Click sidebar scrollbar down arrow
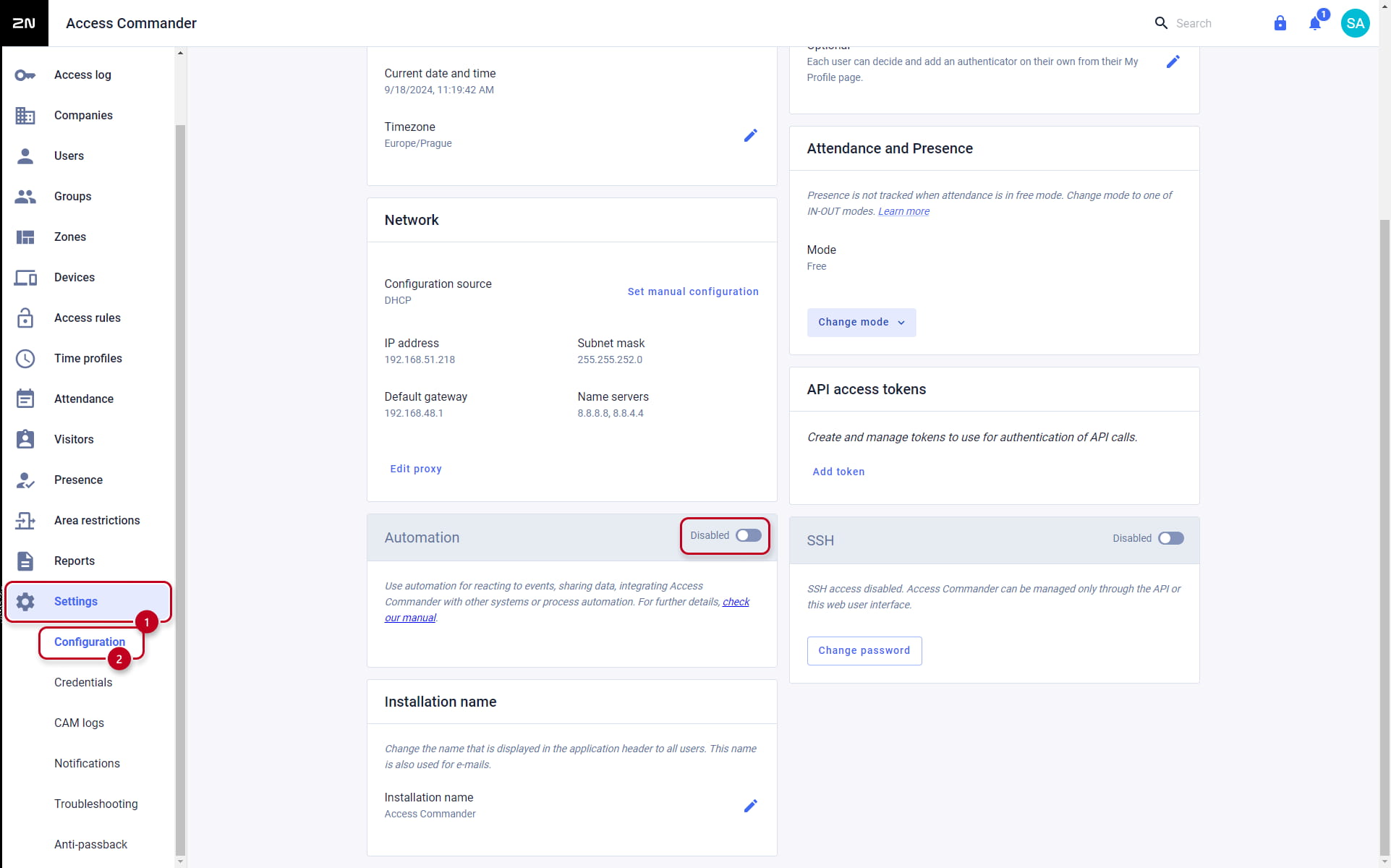This screenshot has width=1391, height=868. 180,862
